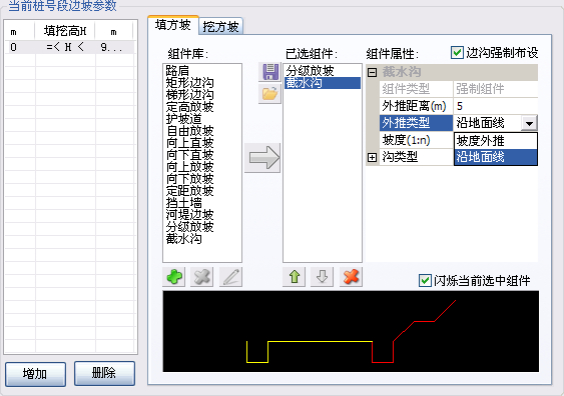Screen dimensions: 564x396
Task: Click the gray X icon under component library
Action: 202,277
